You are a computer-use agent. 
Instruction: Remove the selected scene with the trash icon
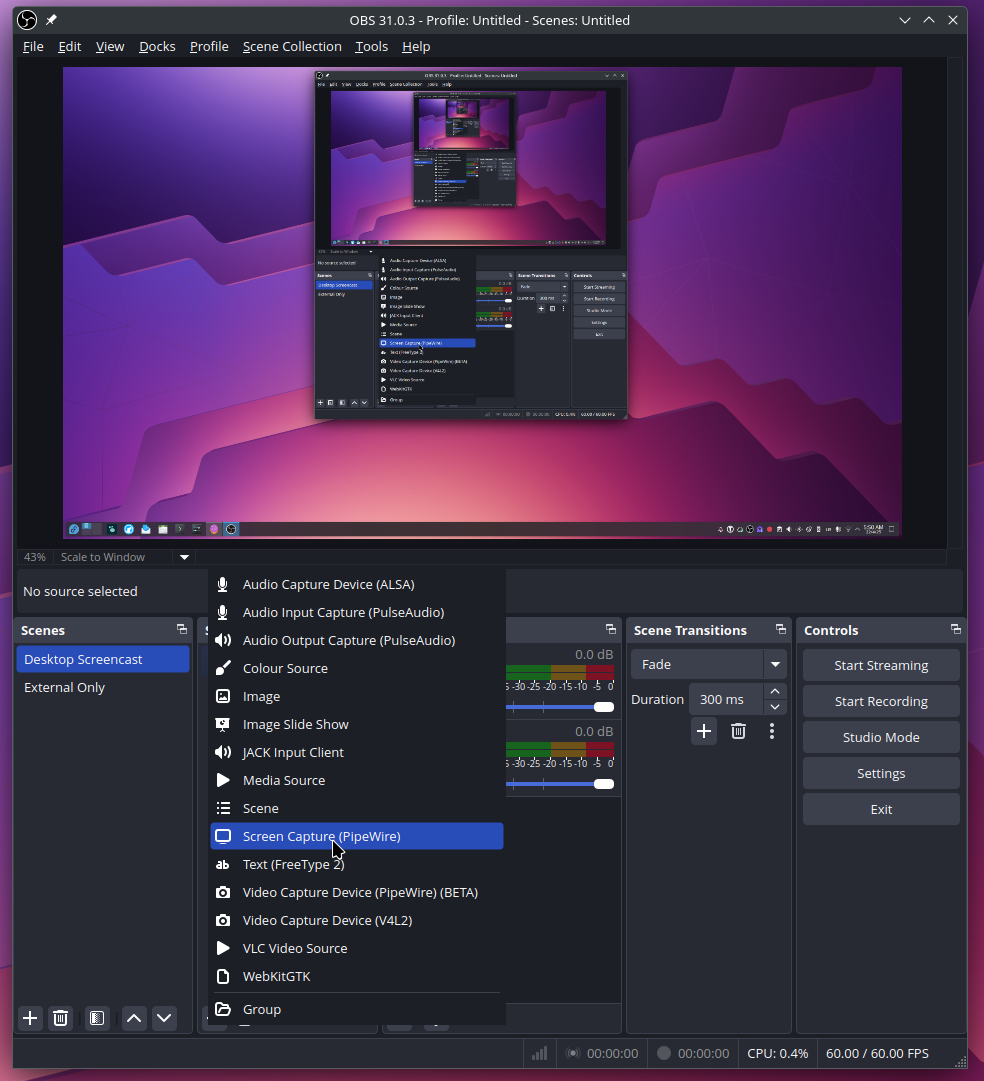61,1018
